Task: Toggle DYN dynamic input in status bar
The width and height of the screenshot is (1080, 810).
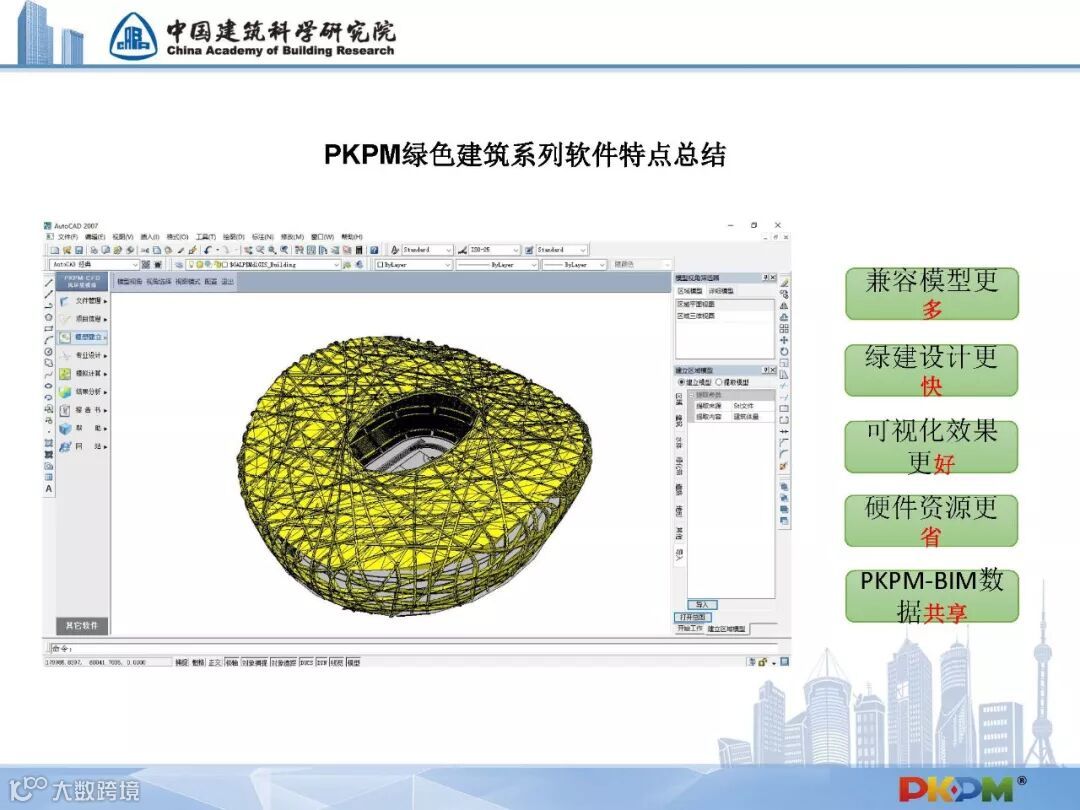Action: pyautogui.click(x=322, y=663)
